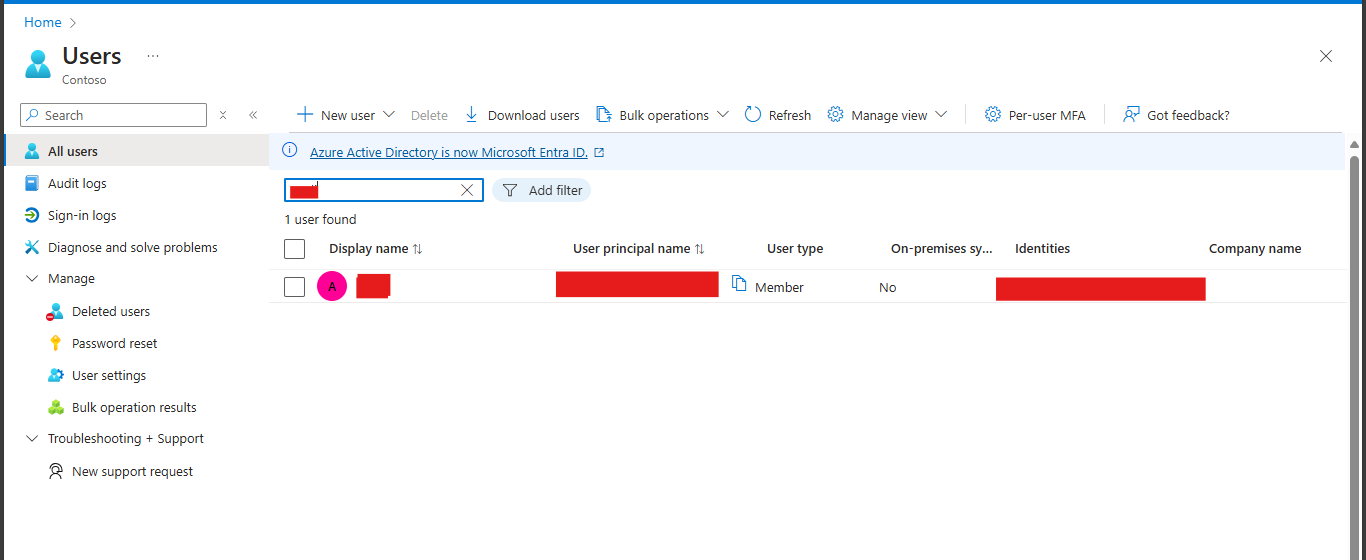Click the User type column header
This screenshot has height=560, width=1366.
[795, 249]
